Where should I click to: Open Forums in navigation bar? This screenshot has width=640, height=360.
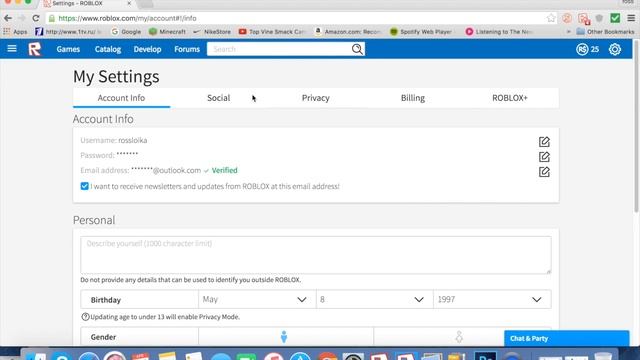coord(187,49)
